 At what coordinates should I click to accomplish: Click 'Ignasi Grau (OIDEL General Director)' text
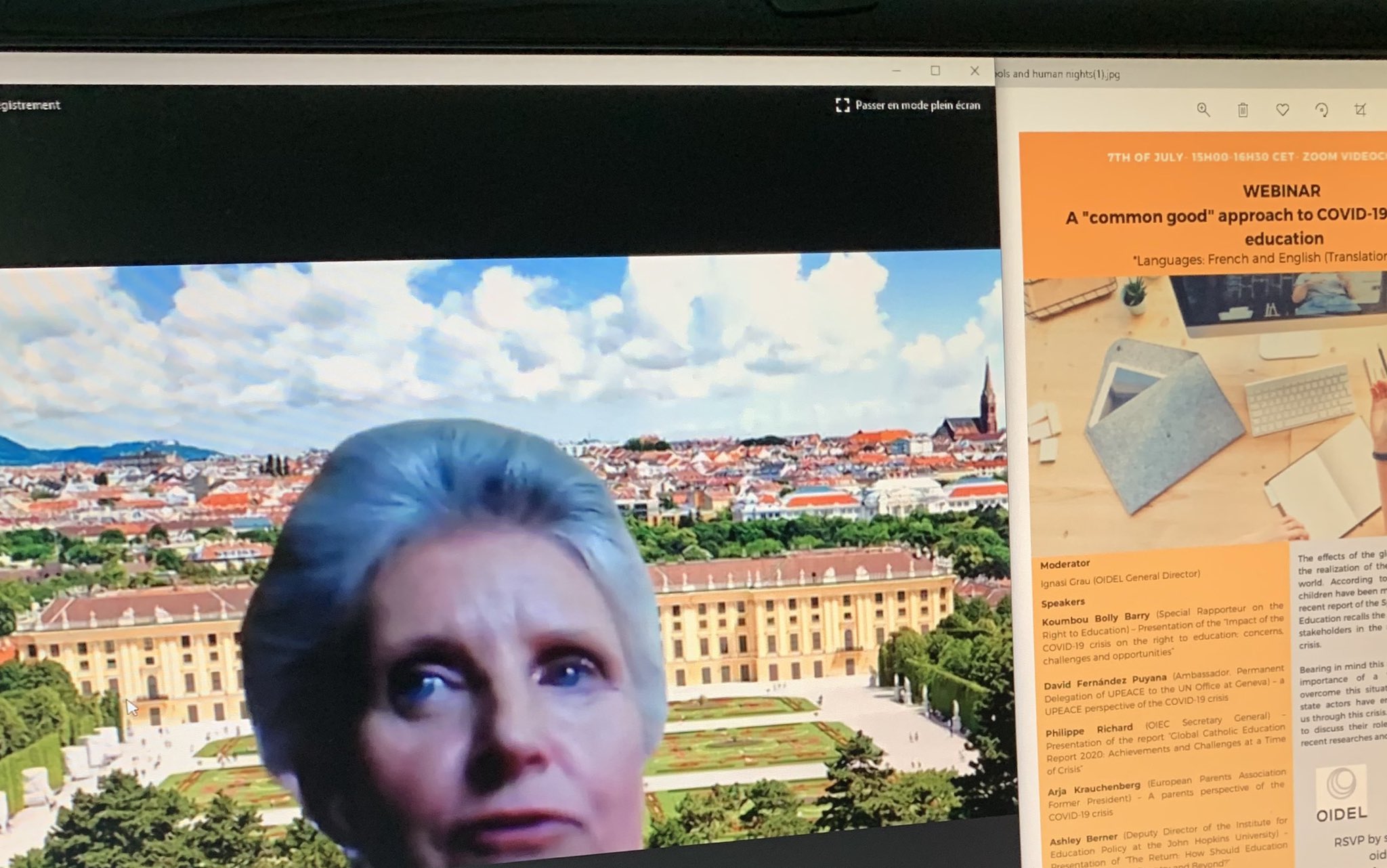click(x=1120, y=579)
